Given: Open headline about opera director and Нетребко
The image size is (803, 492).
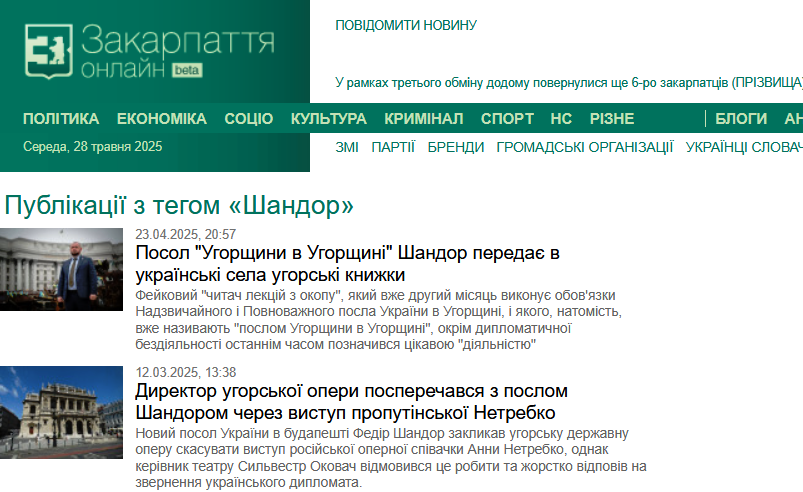Looking at the screenshot, I should coord(351,401).
